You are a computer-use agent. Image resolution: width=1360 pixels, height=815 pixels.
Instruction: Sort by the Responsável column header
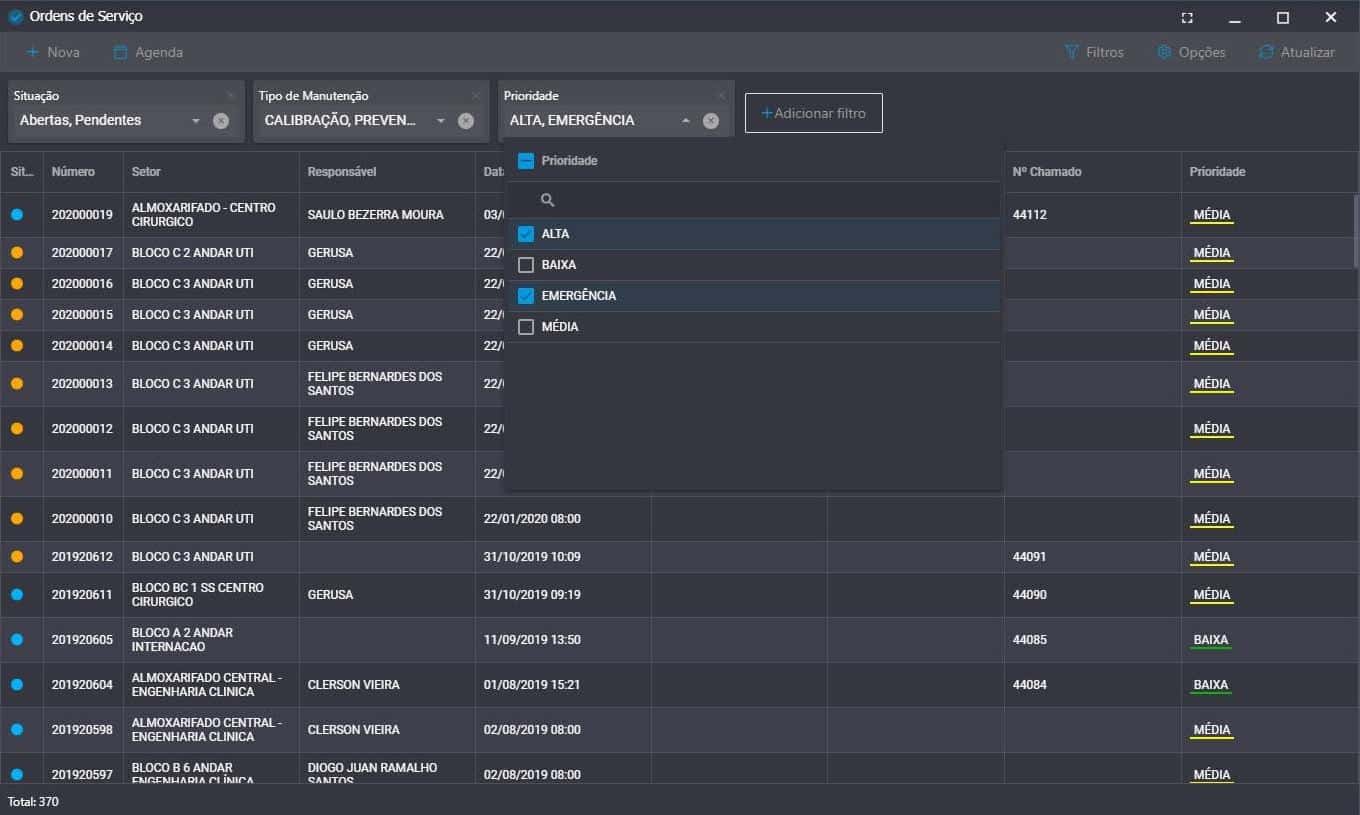342,172
